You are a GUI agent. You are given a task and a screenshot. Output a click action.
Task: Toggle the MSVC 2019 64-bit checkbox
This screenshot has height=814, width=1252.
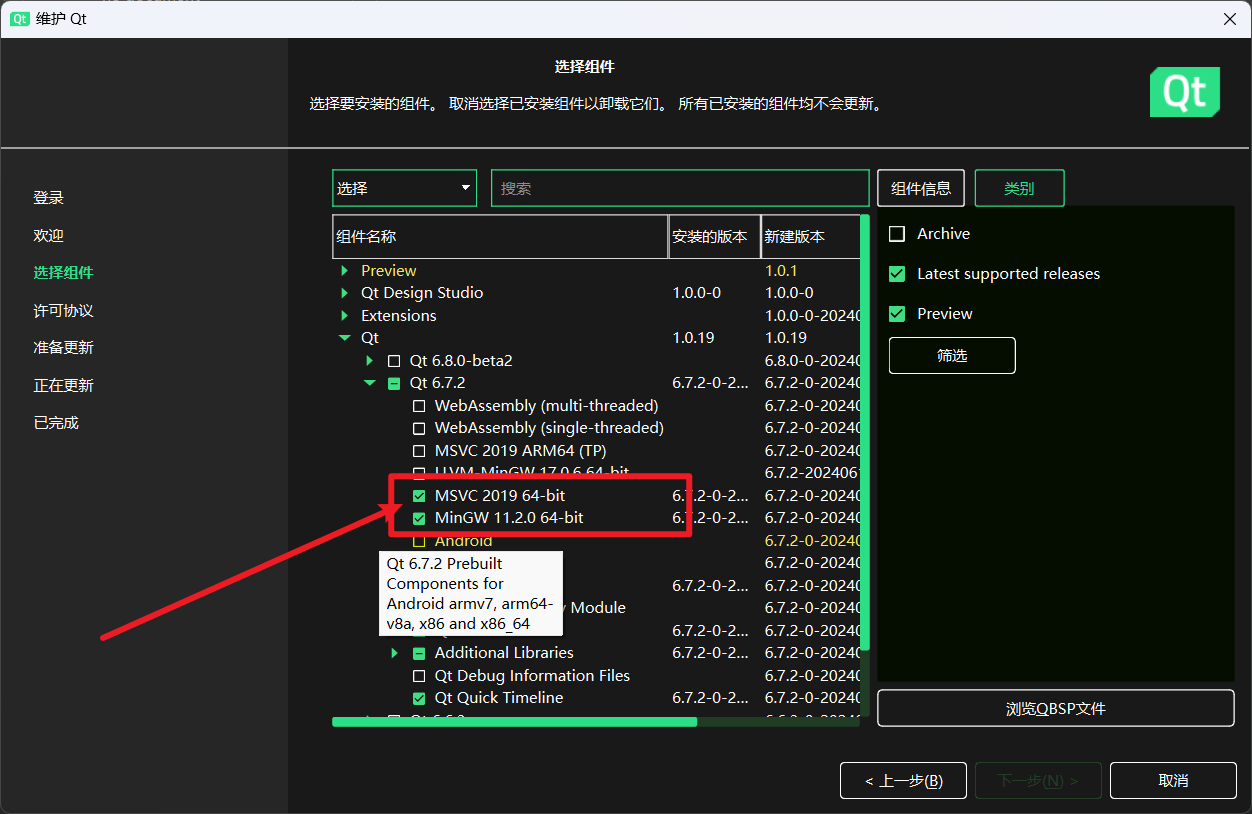click(x=419, y=496)
